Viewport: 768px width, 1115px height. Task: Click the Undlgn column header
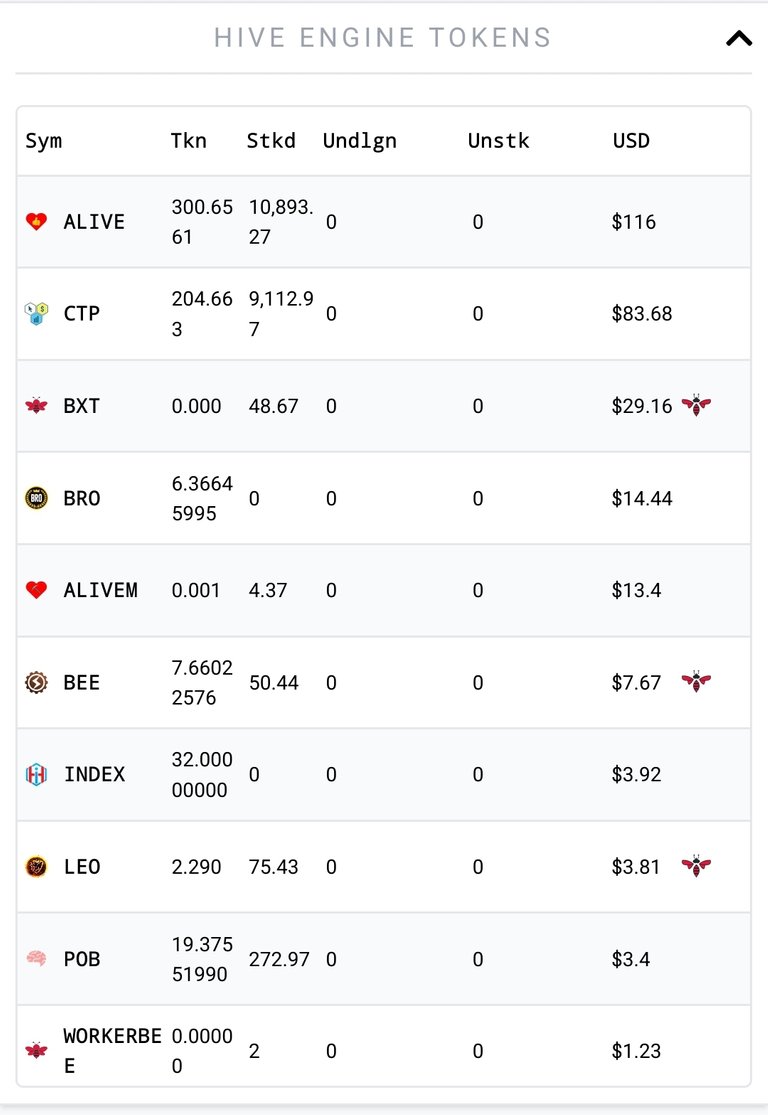coord(360,141)
